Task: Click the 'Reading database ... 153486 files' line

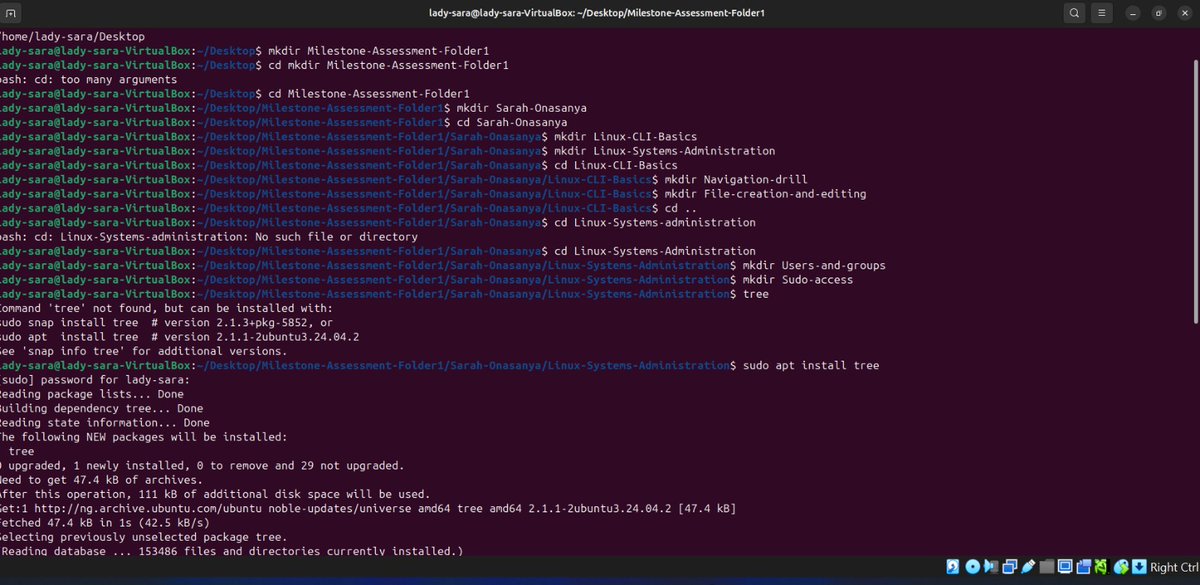Action: (x=232, y=551)
